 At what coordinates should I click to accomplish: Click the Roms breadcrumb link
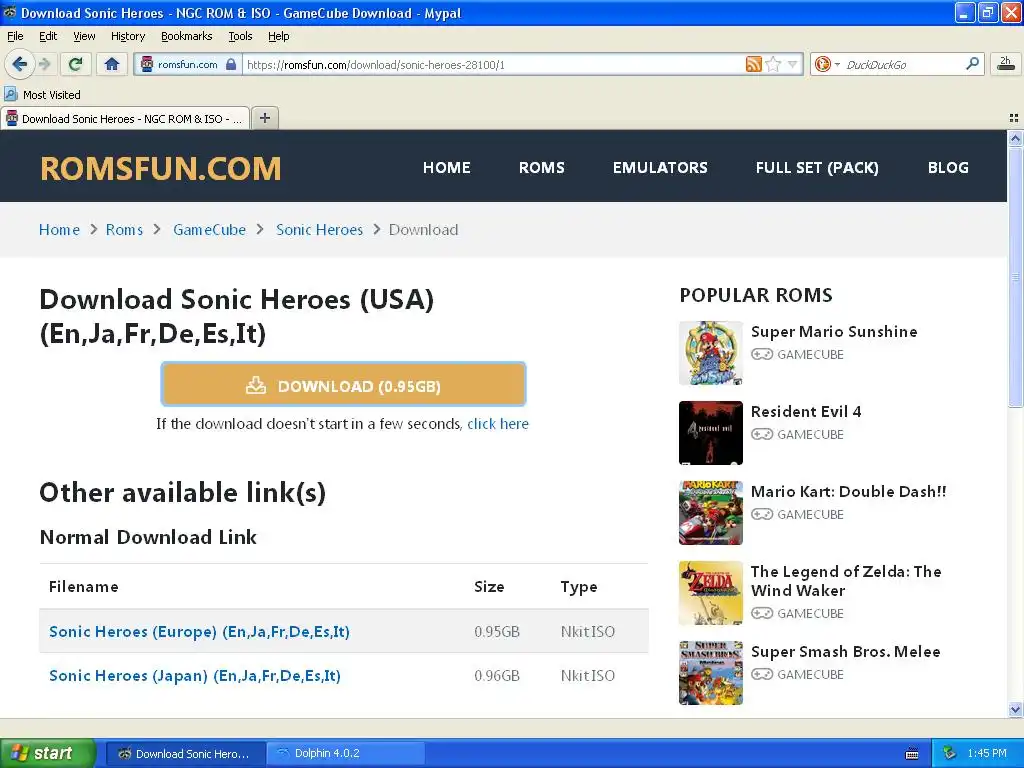[x=124, y=230]
